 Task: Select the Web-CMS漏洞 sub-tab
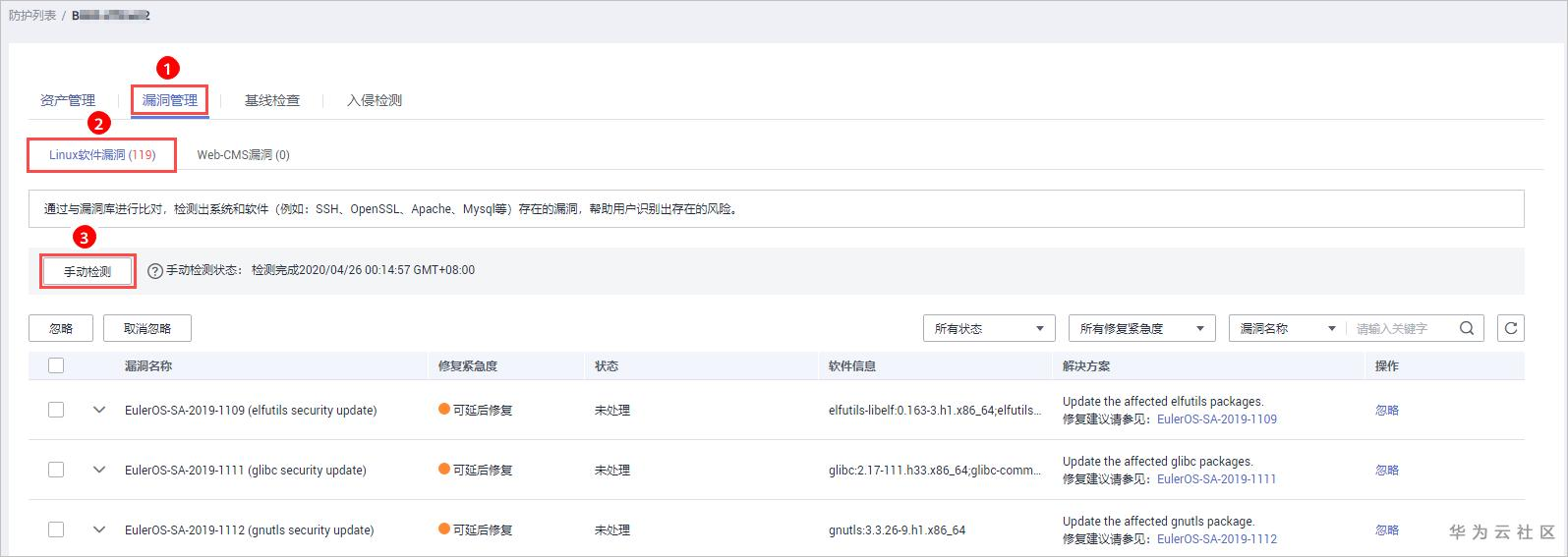[x=243, y=155]
